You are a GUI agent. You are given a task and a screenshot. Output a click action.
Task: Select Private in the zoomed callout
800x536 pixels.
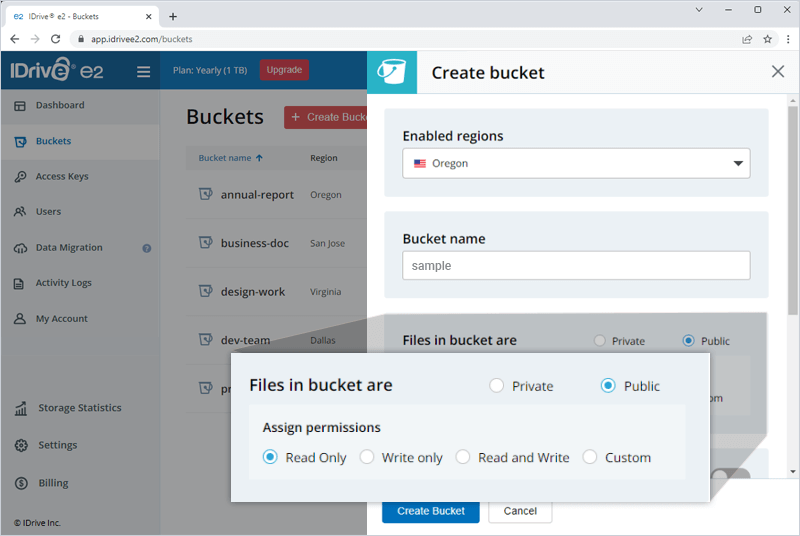tap(496, 386)
